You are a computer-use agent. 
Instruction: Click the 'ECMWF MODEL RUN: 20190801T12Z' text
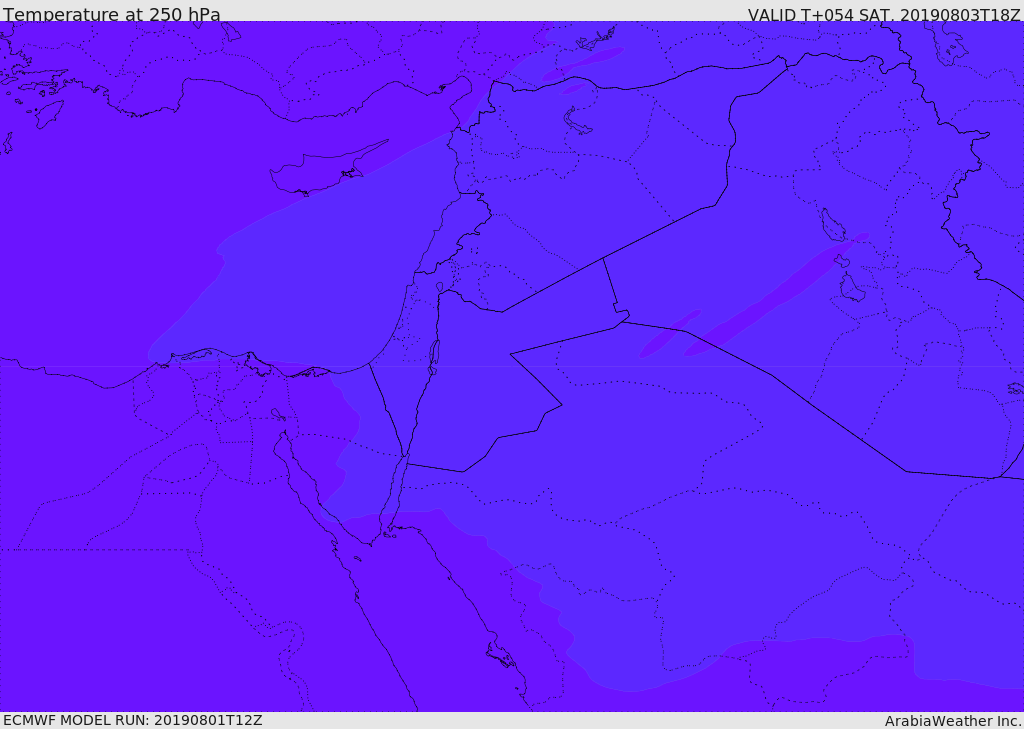(x=133, y=720)
